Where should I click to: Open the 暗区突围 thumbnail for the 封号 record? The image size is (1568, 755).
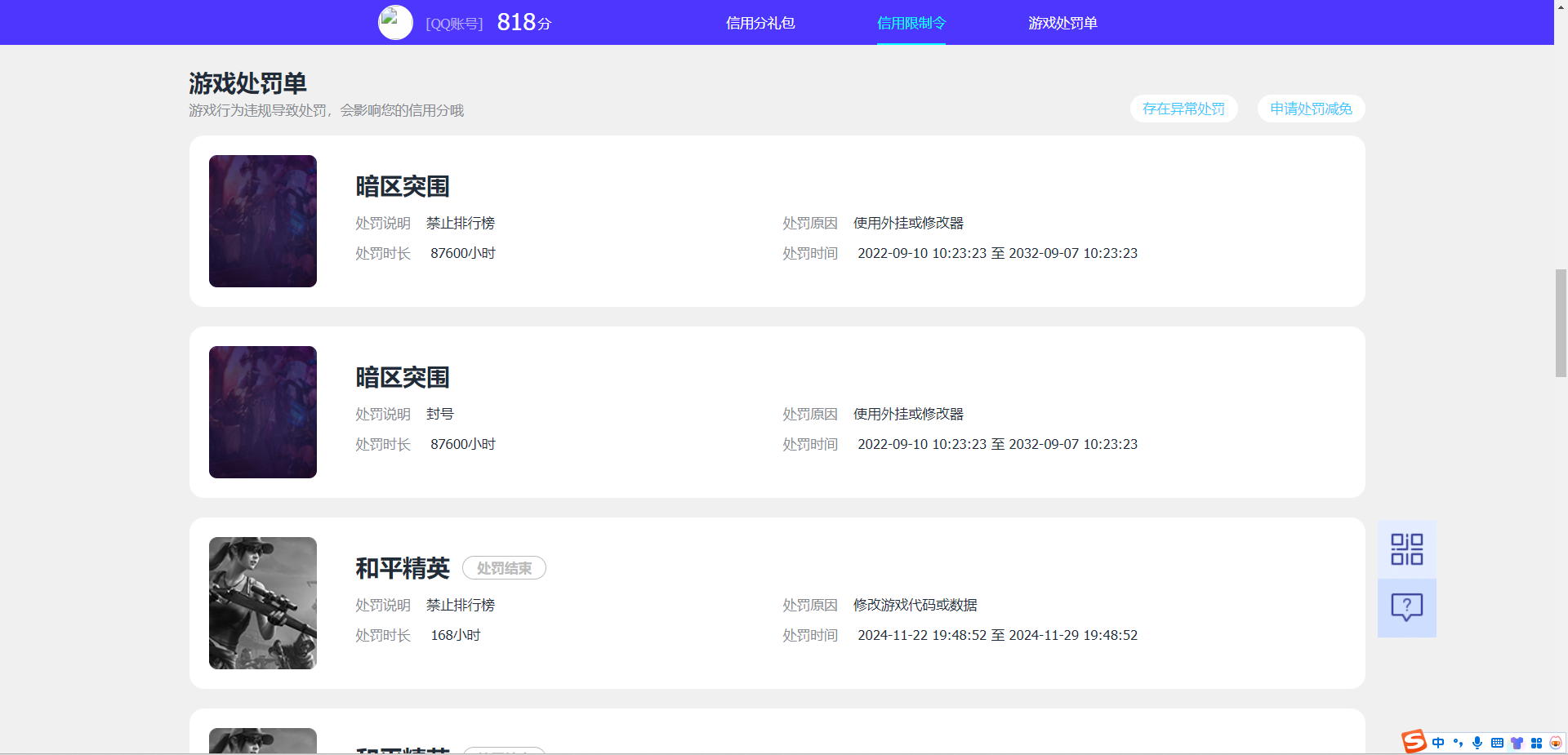pyautogui.click(x=263, y=412)
